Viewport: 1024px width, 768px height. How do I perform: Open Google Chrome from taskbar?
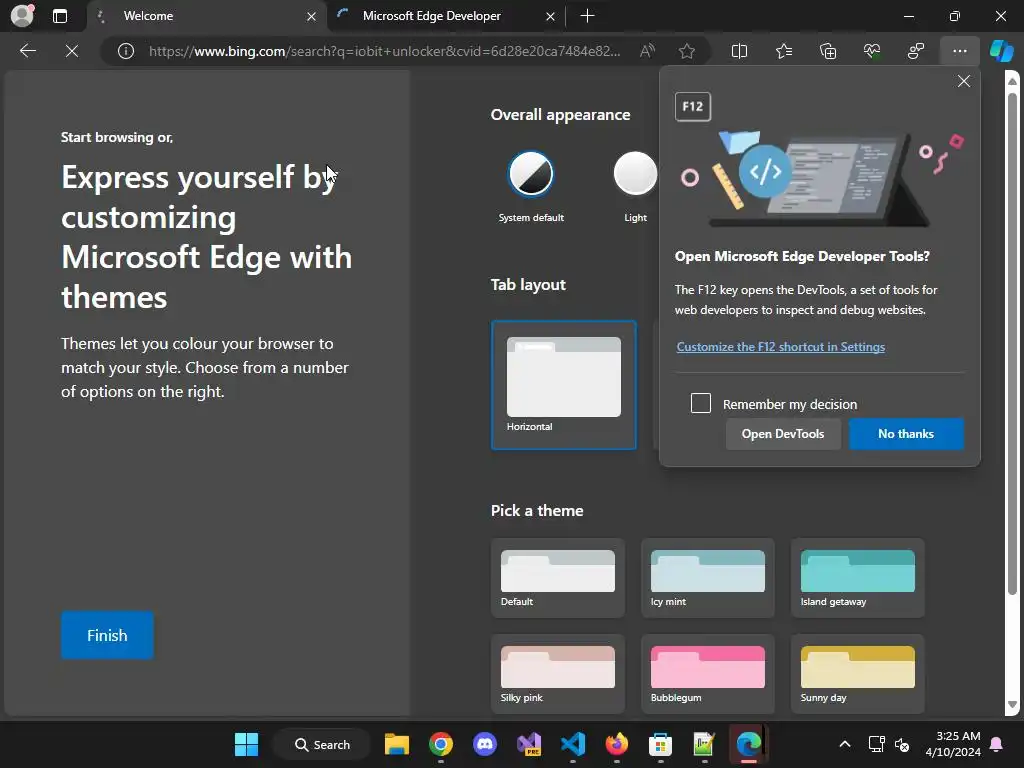(x=441, y=744)
